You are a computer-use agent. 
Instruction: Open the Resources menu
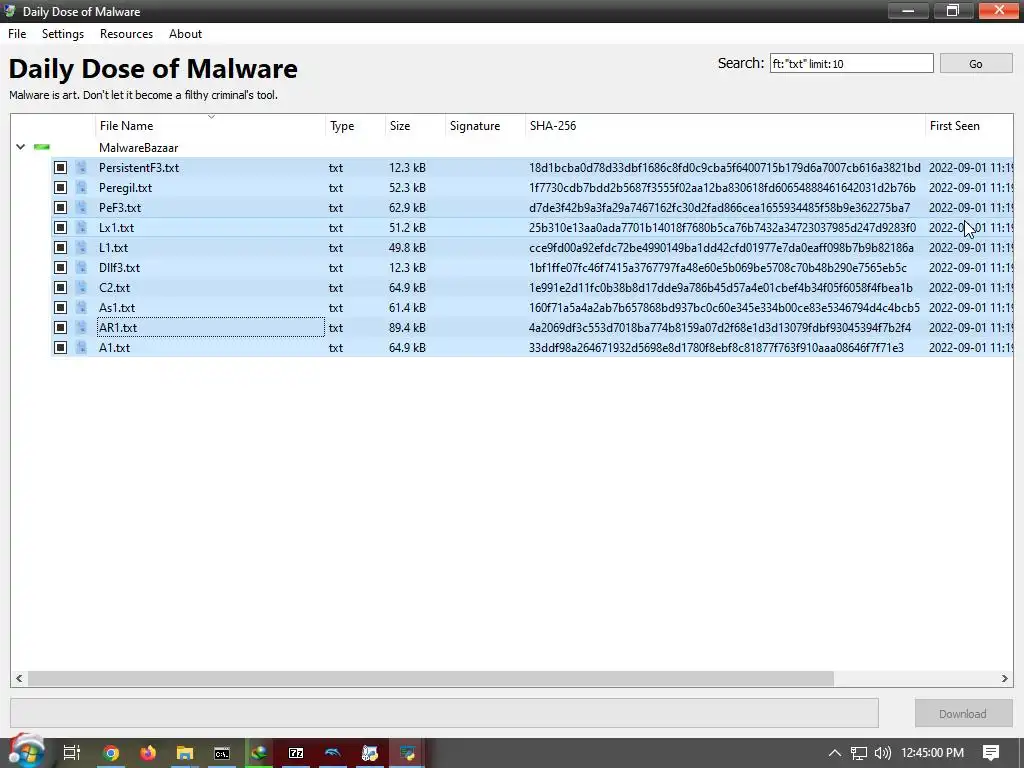click(126, 34)
